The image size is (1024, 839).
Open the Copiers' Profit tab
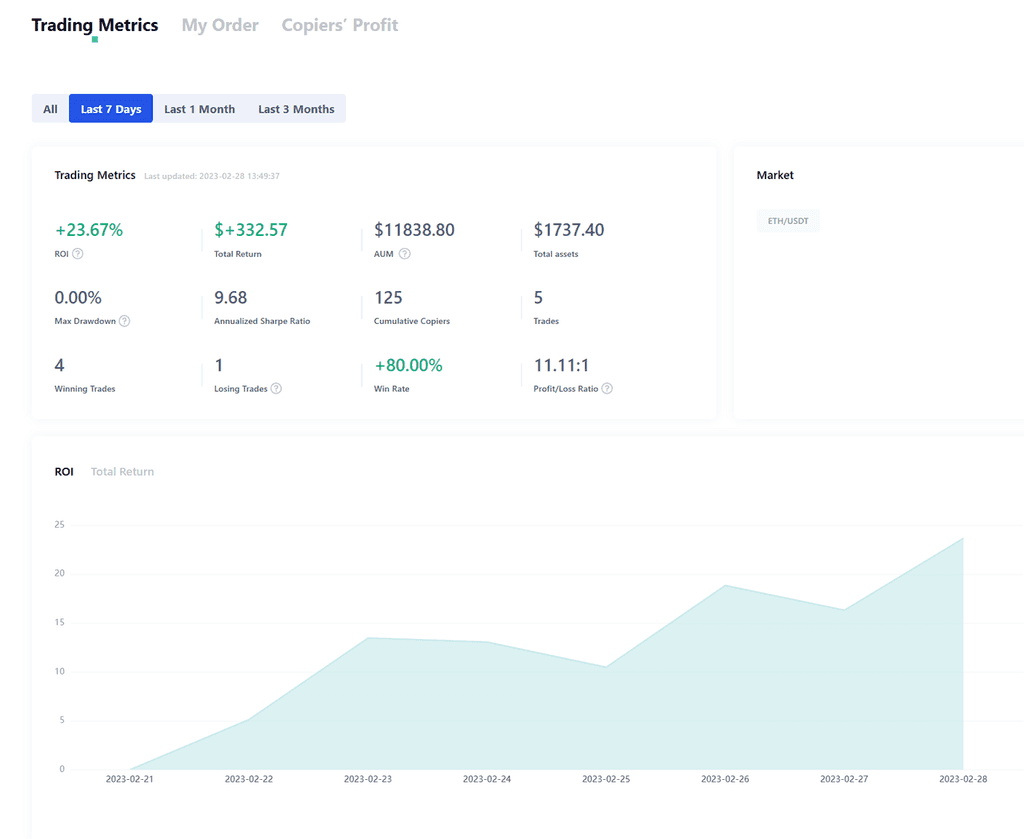pyautogui.click(x=339, y=25)
